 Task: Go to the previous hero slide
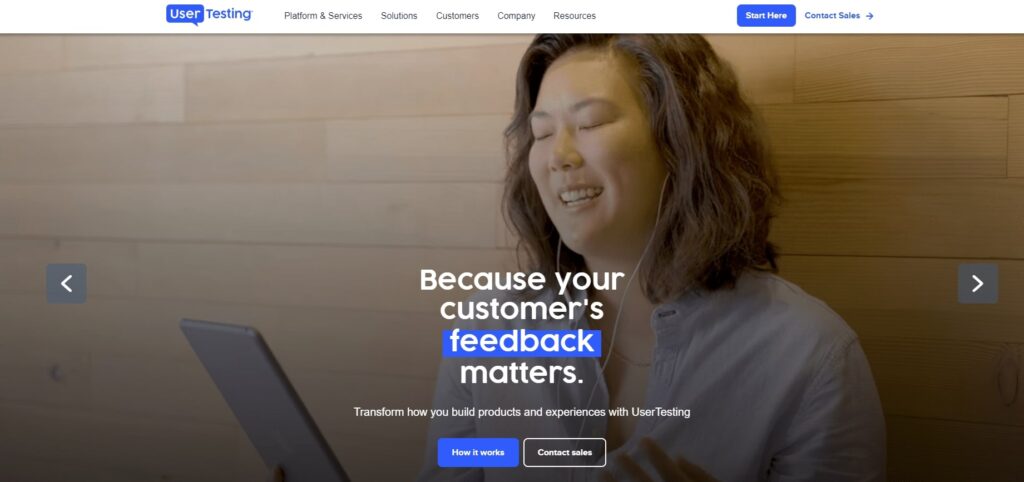tap(66, 283)
